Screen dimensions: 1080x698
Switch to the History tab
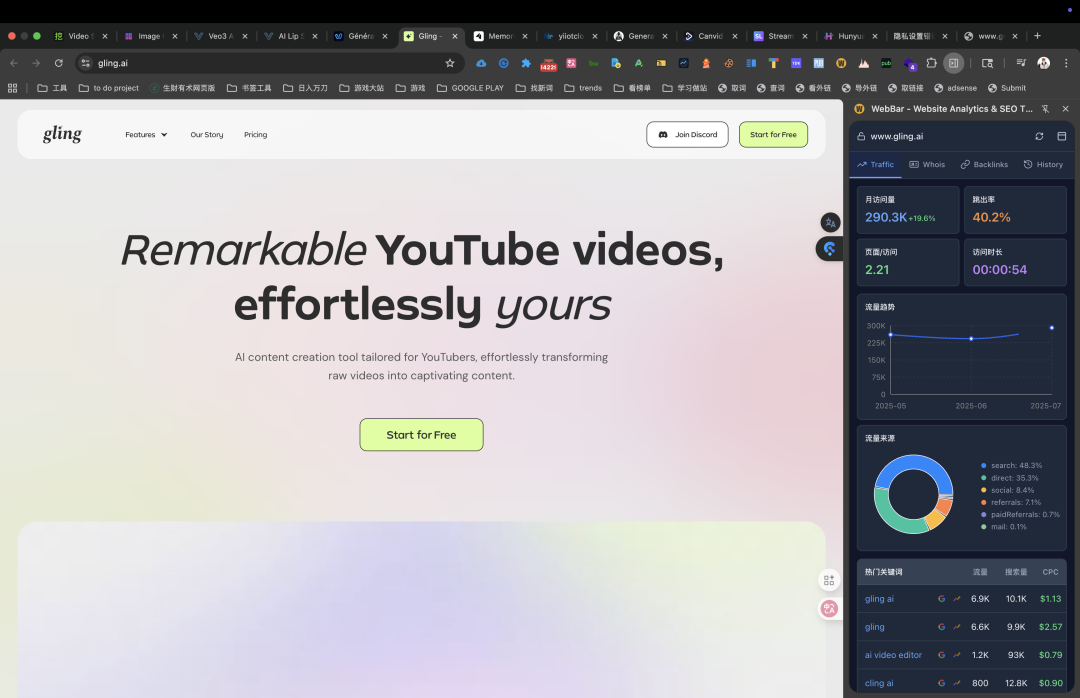(1043, 165)
